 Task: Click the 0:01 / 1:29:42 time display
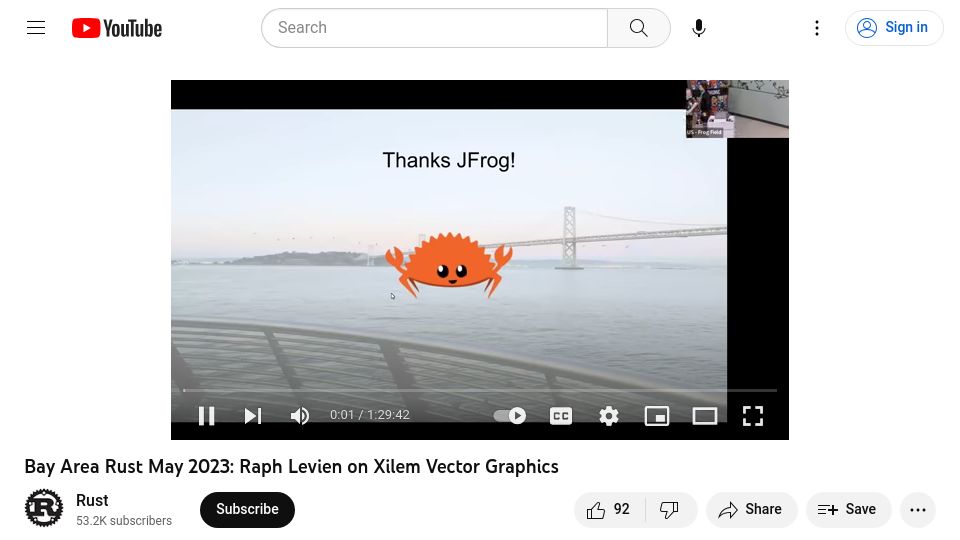tap(370, 415)
